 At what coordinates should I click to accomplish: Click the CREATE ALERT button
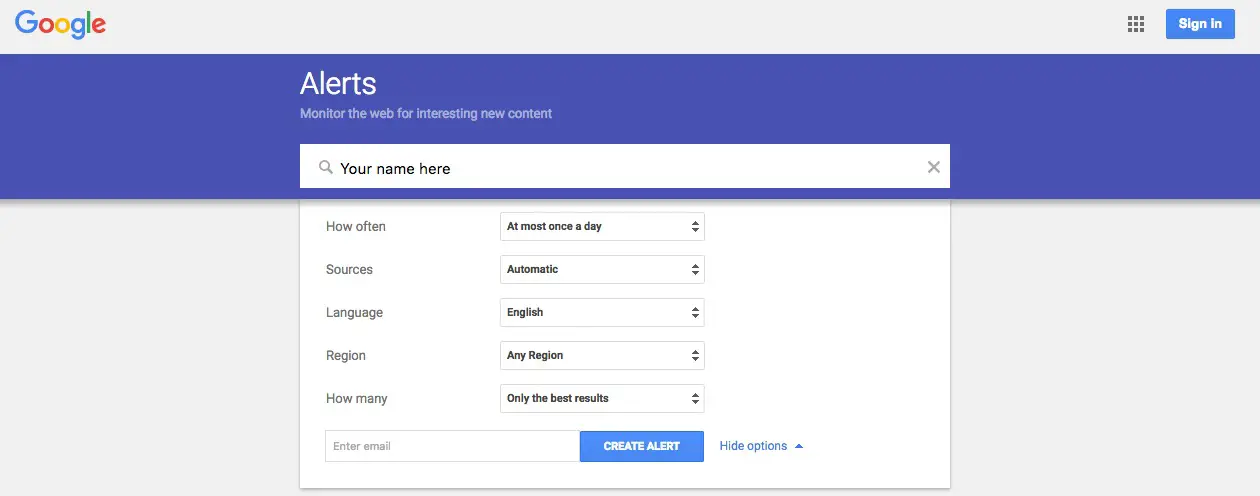pyautogui.click(x=642, y=446)
